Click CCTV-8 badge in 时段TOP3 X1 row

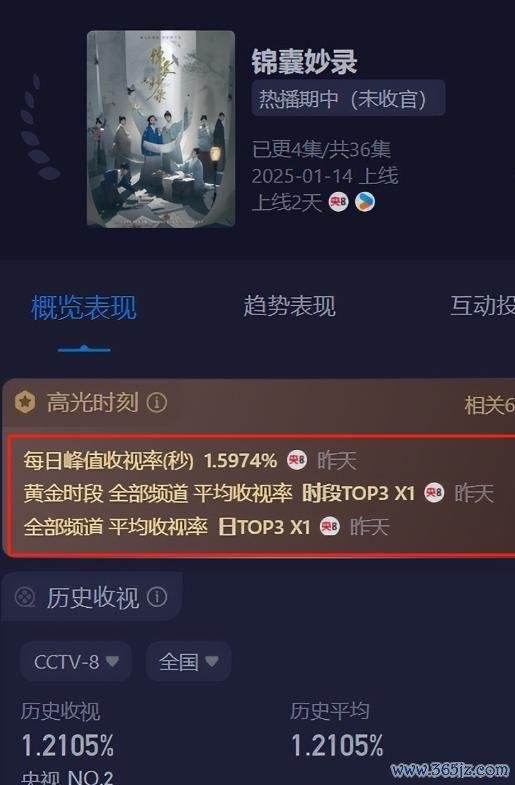point(434,493)
